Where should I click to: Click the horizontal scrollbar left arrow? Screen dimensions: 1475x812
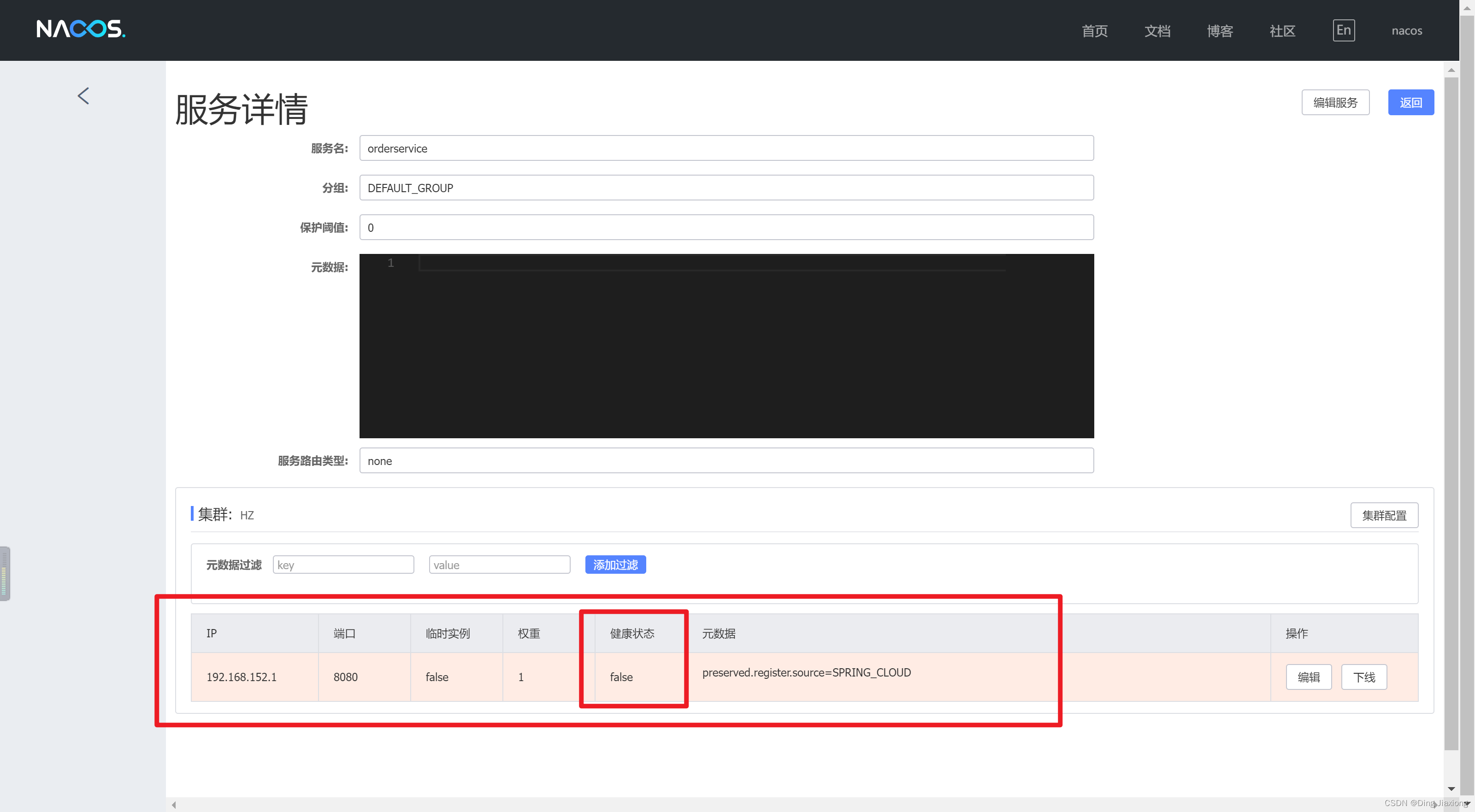173,805
